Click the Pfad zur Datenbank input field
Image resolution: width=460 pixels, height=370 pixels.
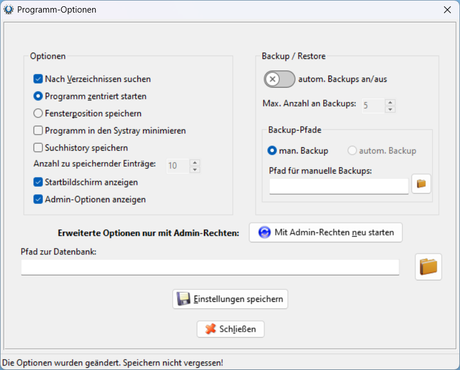point(210,267)
